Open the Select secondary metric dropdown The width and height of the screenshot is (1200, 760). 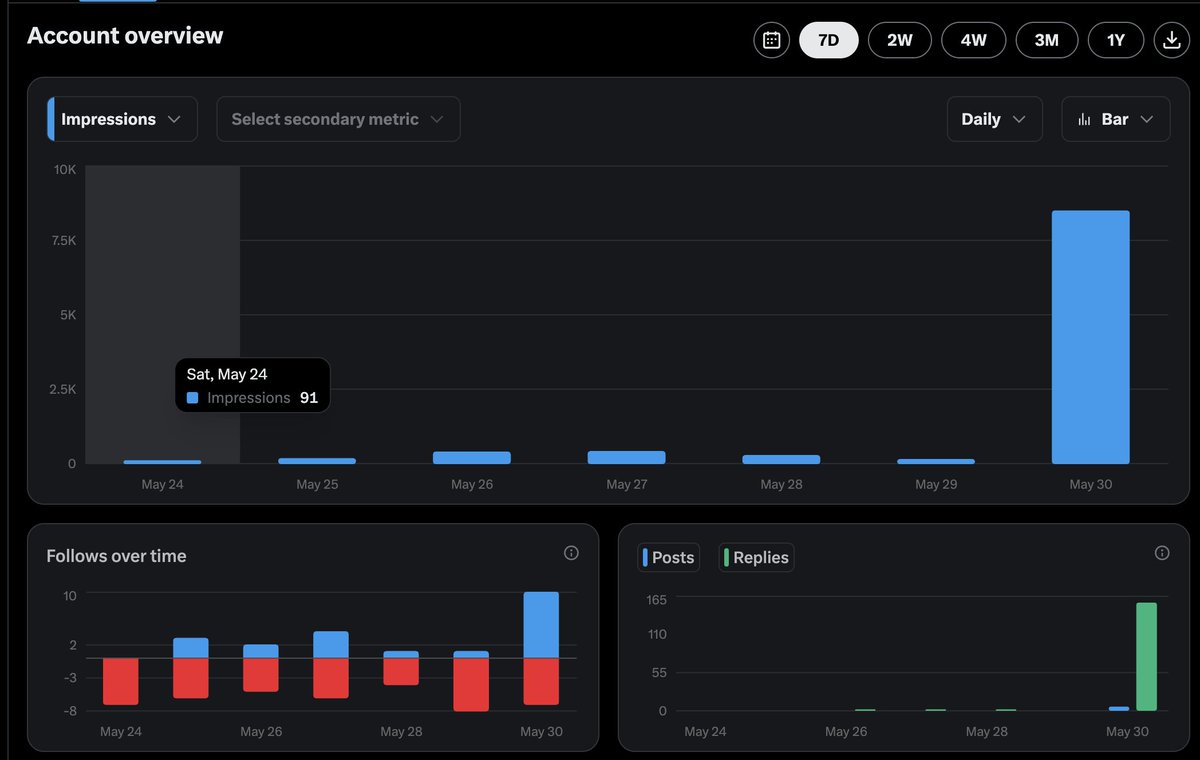(x=338, y=119)
